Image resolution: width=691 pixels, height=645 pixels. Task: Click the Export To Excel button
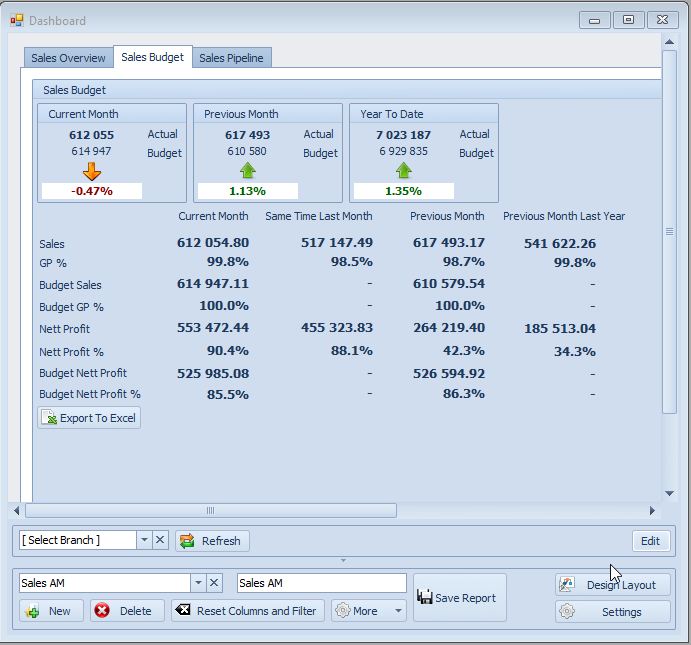pos(89,418)
